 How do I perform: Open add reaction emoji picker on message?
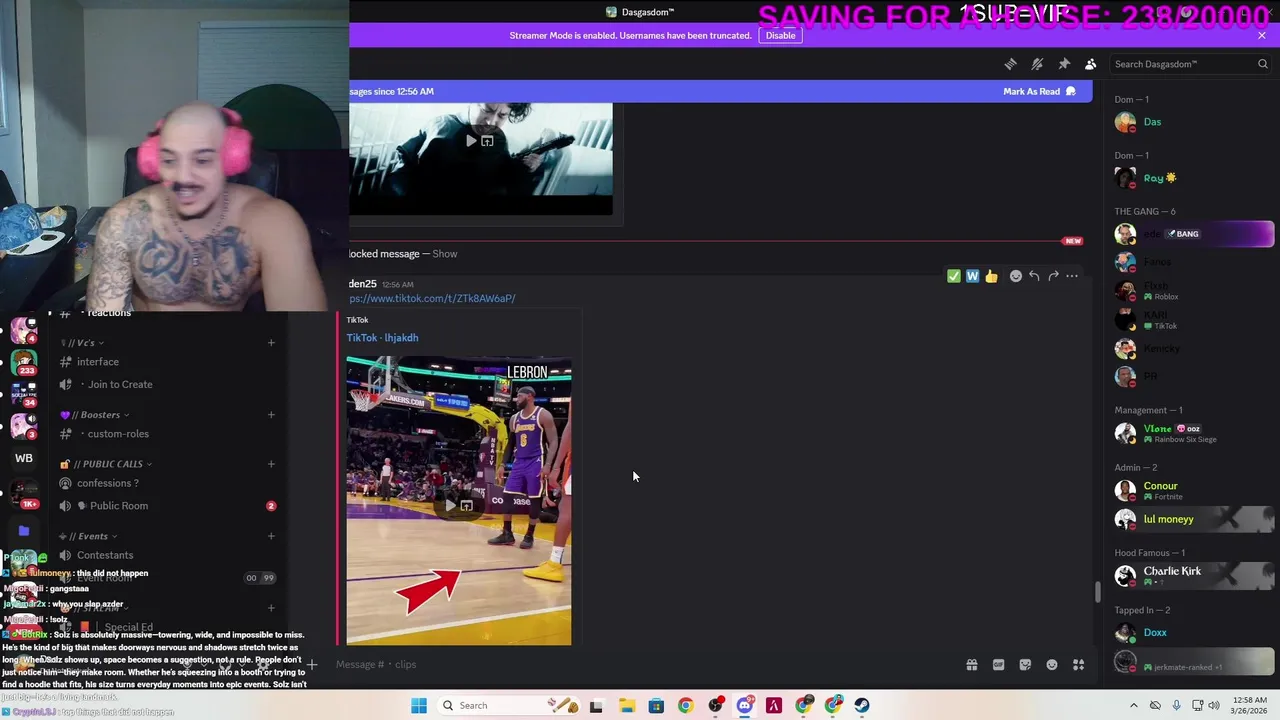[x=1016, y=276]
